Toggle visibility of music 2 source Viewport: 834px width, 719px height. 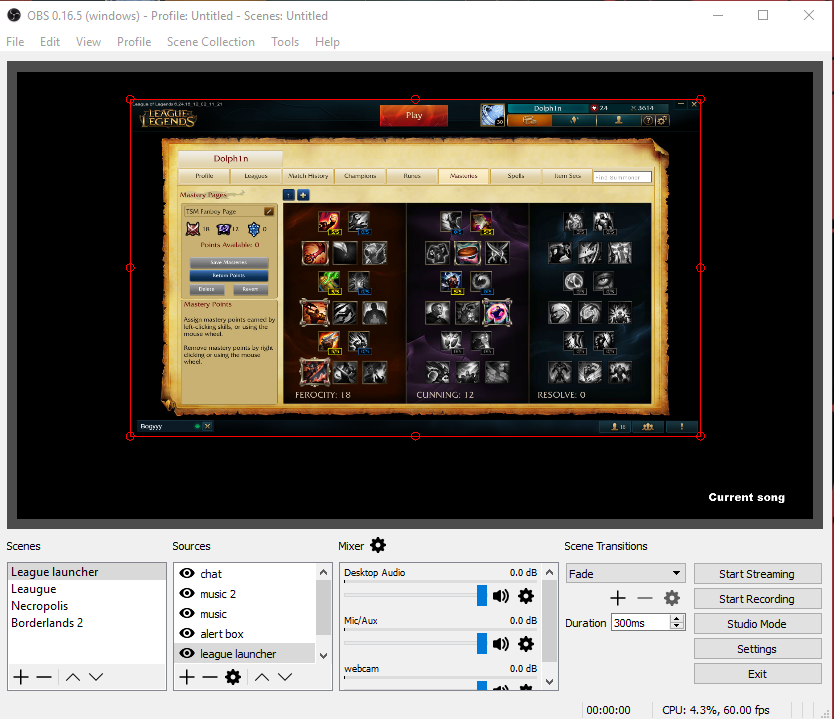(x=187, y=593)
